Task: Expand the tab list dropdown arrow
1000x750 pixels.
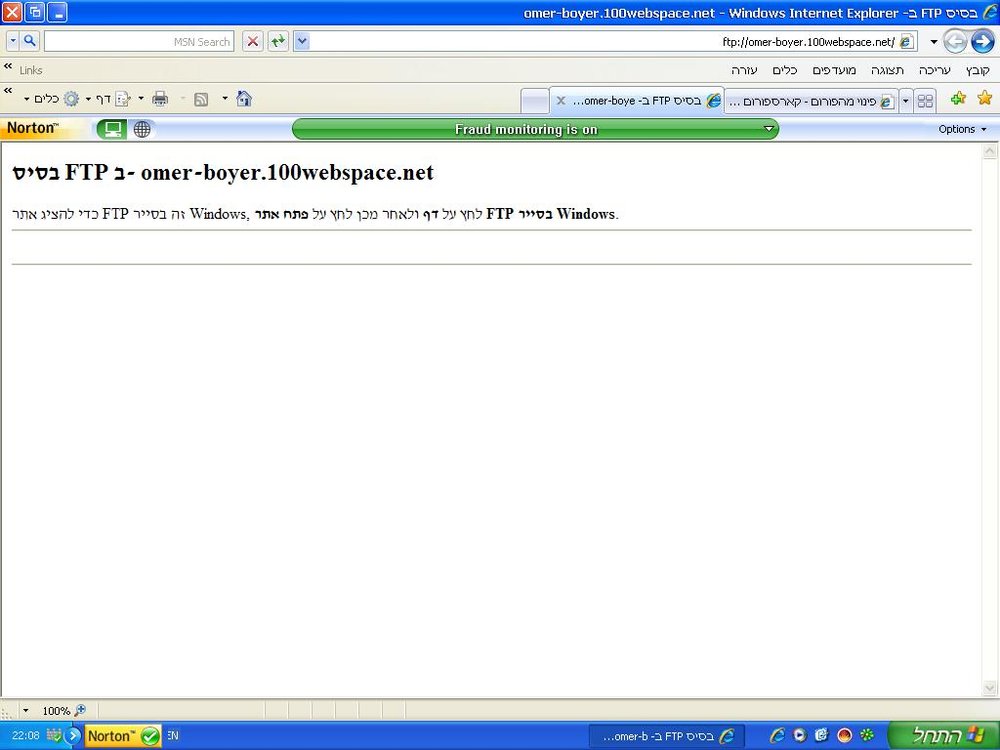Action: click(x=906, y=101)
